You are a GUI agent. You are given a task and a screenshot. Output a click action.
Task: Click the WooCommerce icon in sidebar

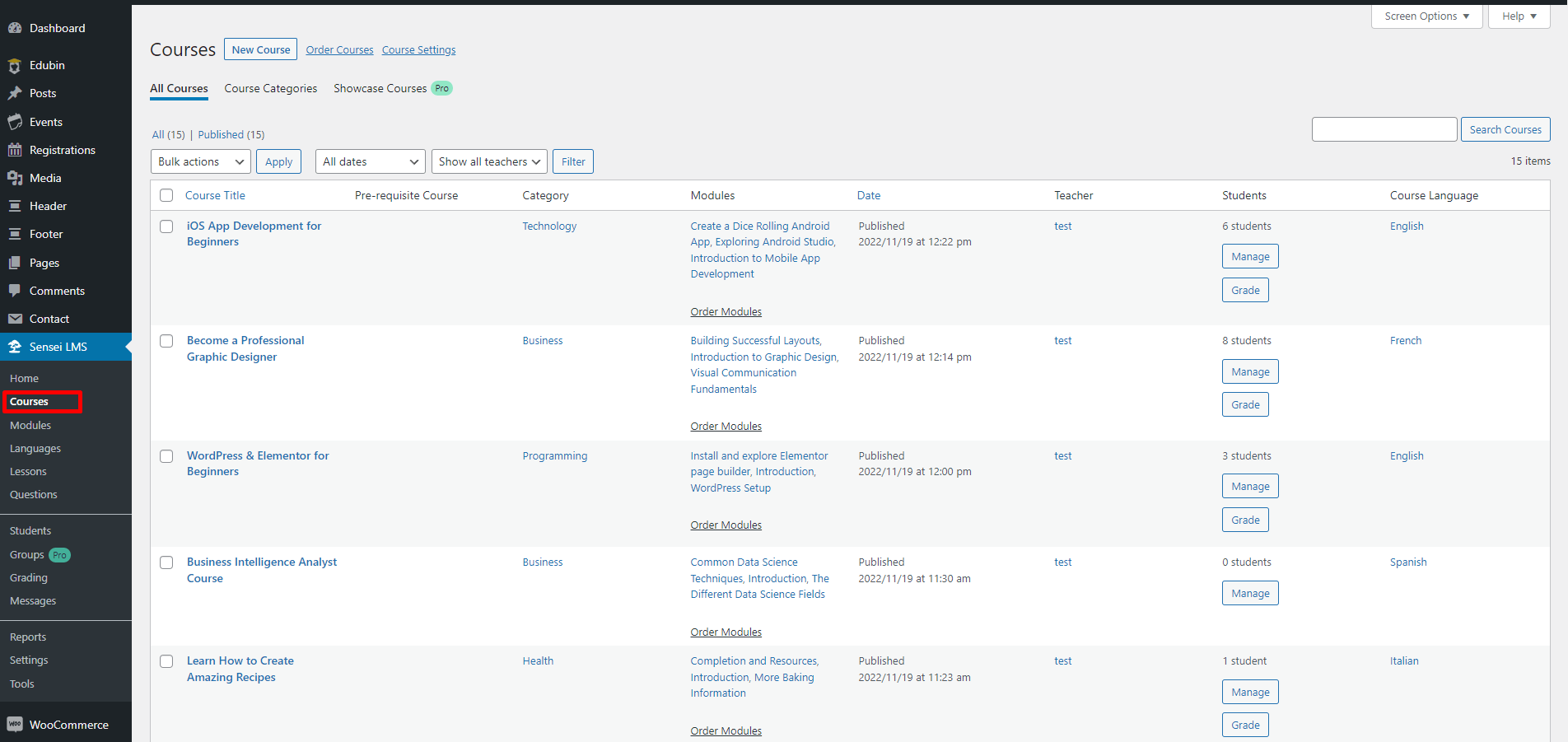pyautogui.click(x=15, y=725)
